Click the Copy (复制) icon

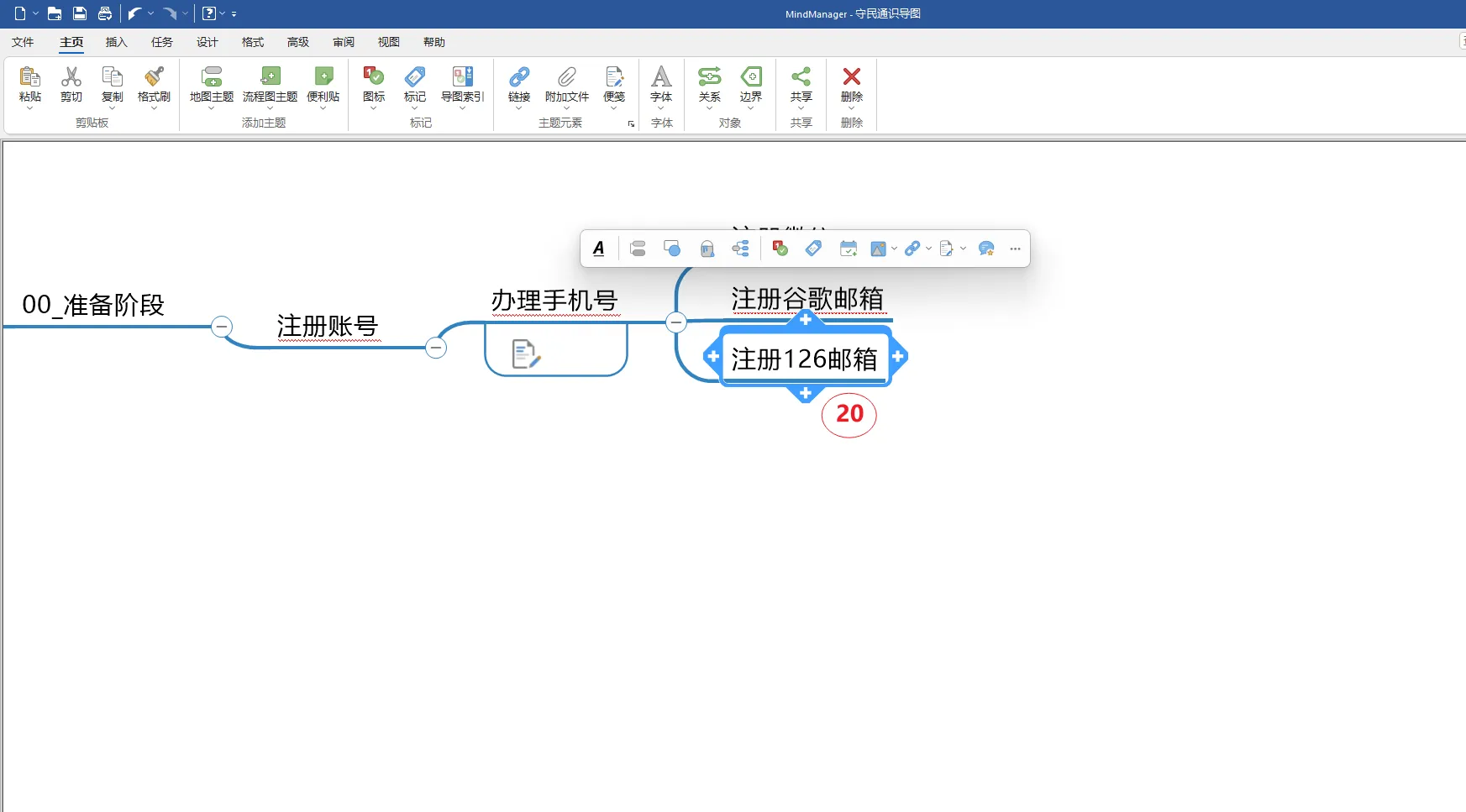coord(112,77)
